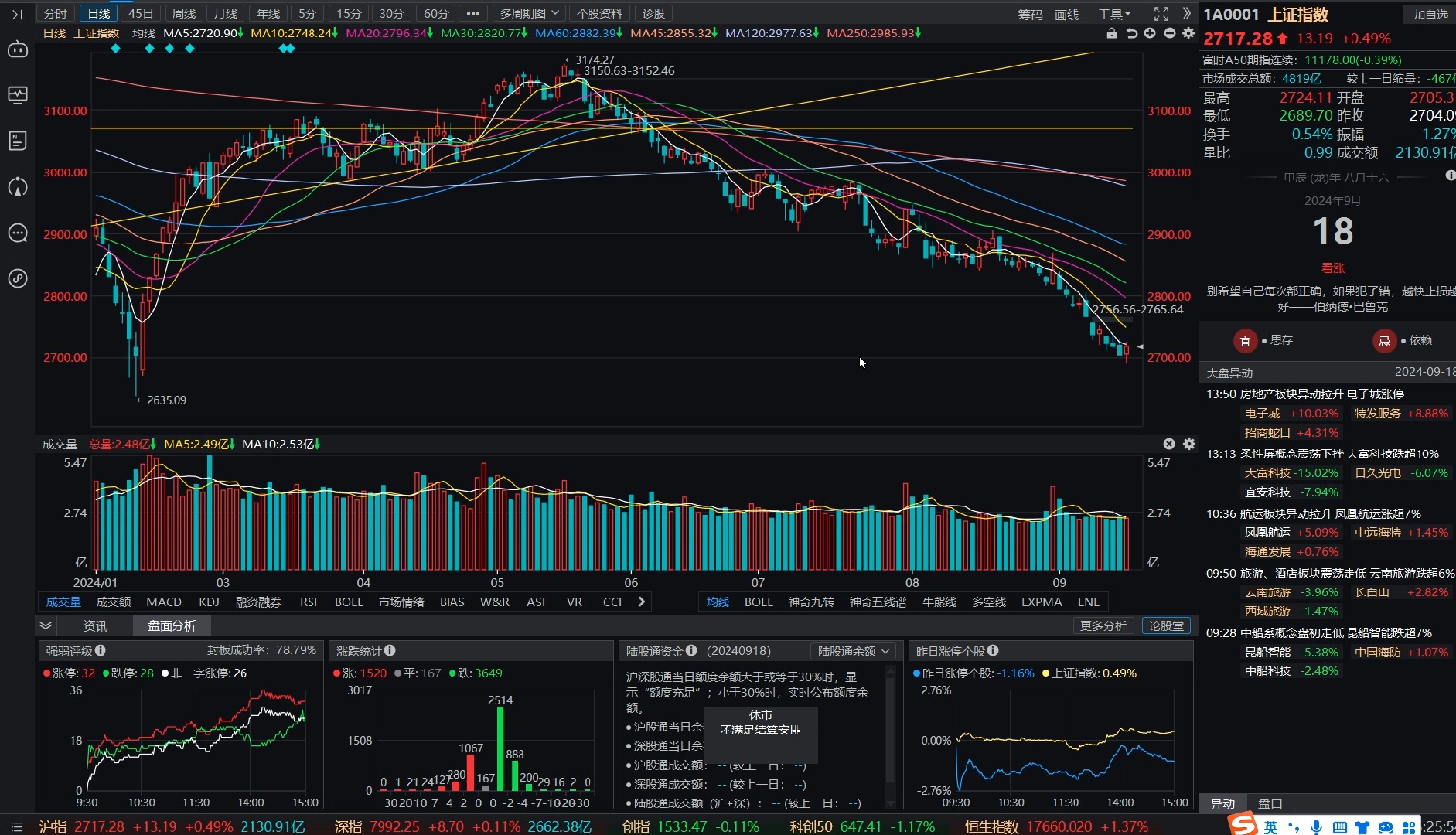
Task: Open the compass icon in the left sidebar
Action: click(x=17, y=186)
